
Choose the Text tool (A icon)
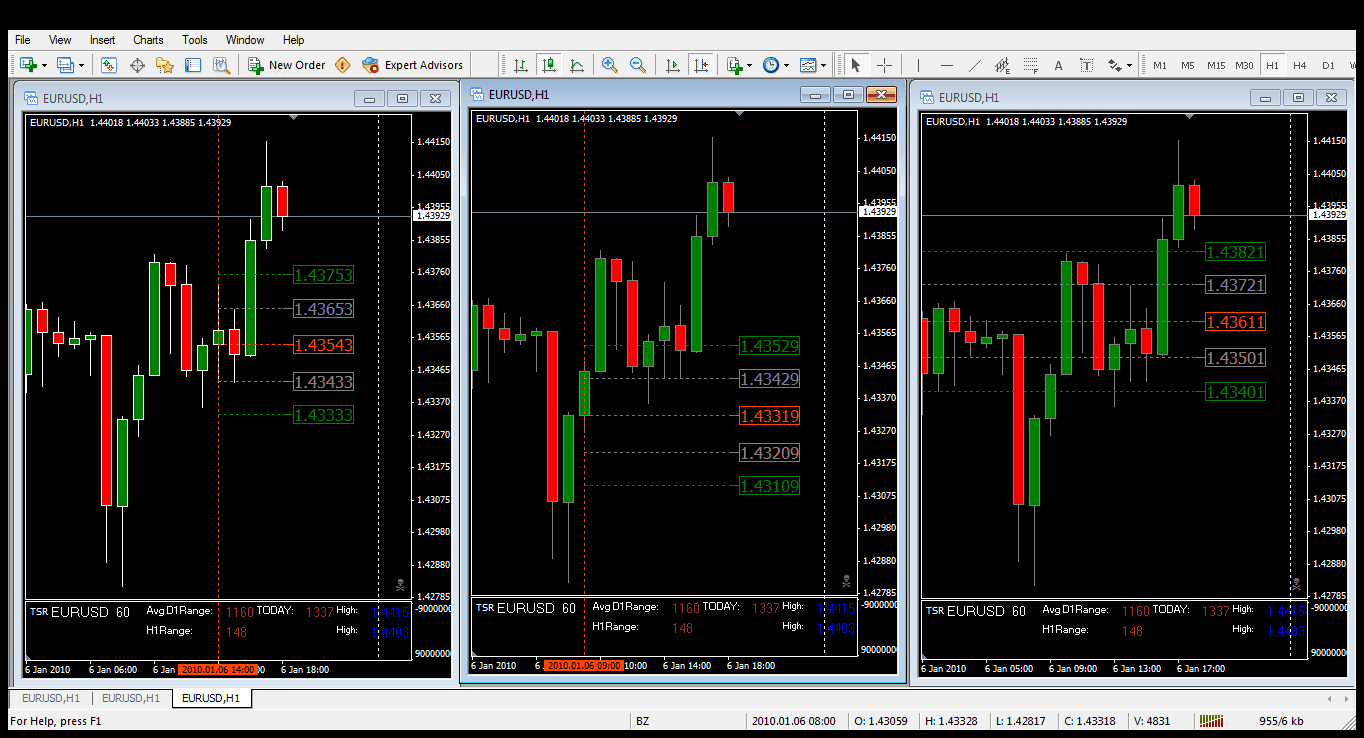[1058, 65]
